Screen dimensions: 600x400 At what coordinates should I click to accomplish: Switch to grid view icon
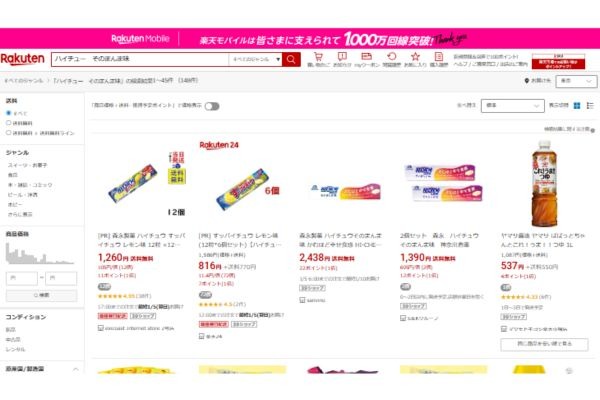pyautogui.click(x=577, y=106)
